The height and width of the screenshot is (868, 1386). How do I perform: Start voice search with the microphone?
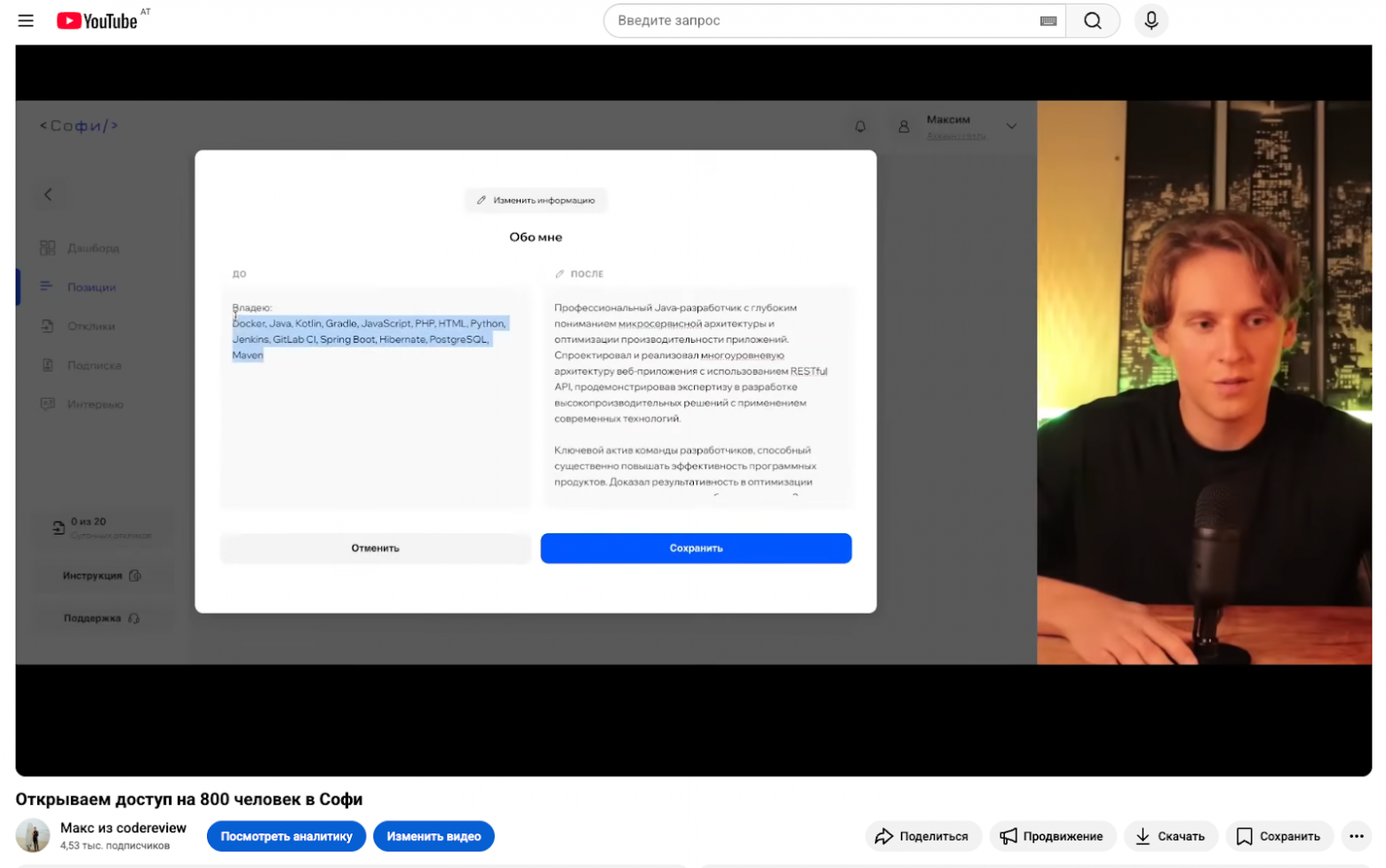coord(1151,20)
